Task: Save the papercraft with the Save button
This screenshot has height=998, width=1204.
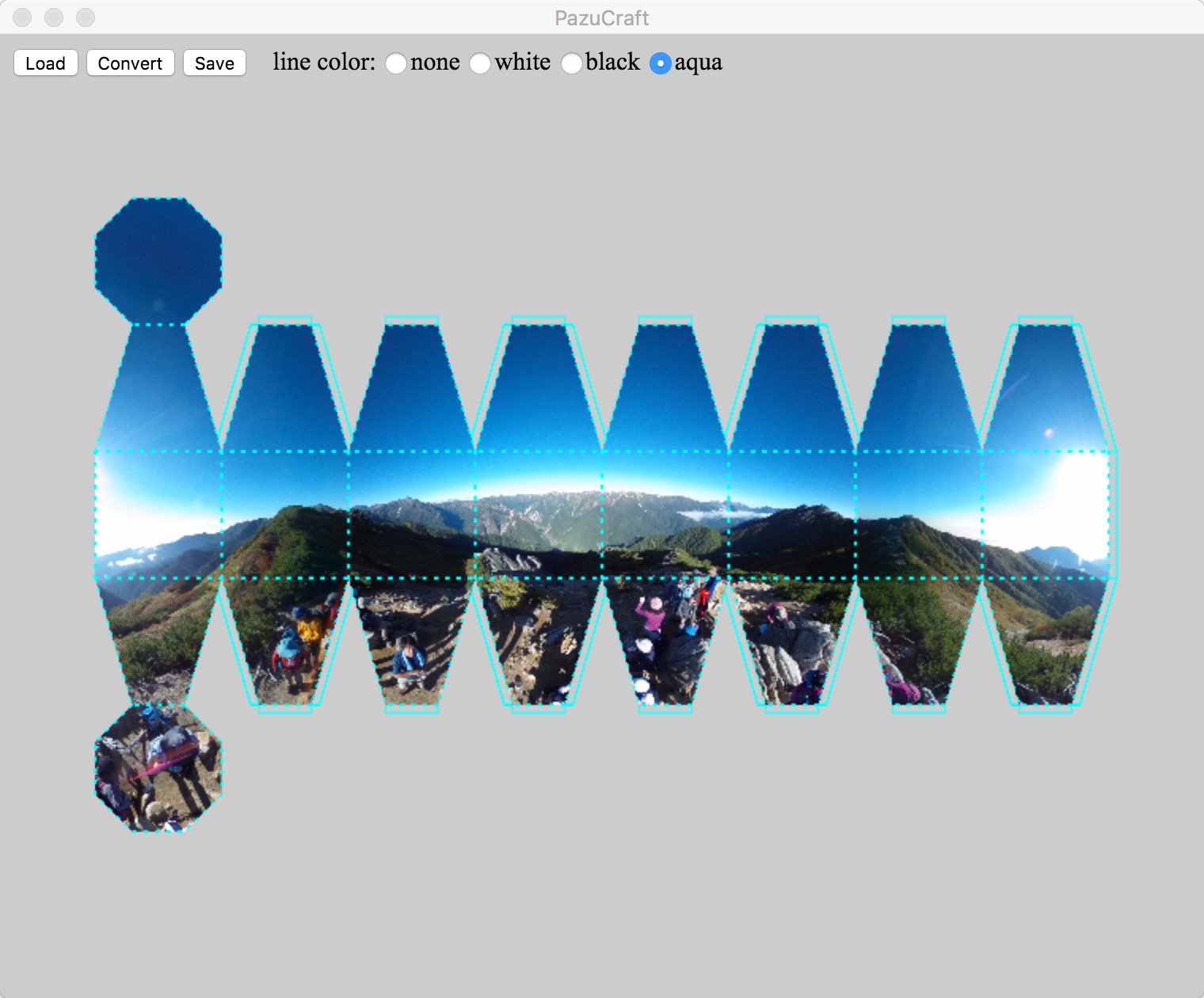Action: [x=214, y=63]
